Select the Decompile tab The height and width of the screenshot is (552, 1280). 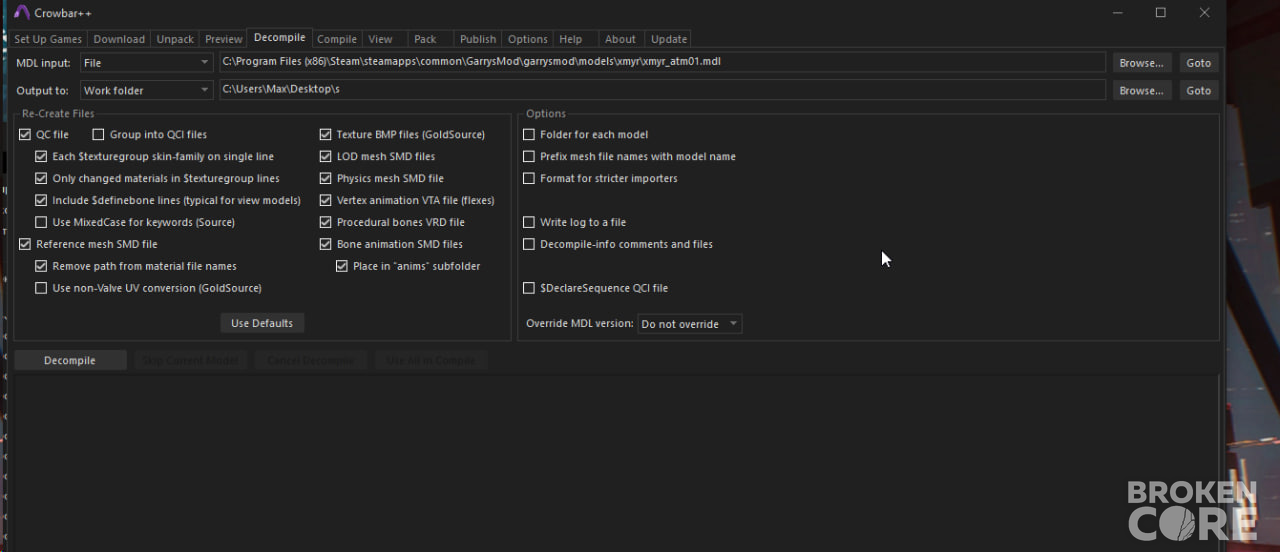(279, 37)
